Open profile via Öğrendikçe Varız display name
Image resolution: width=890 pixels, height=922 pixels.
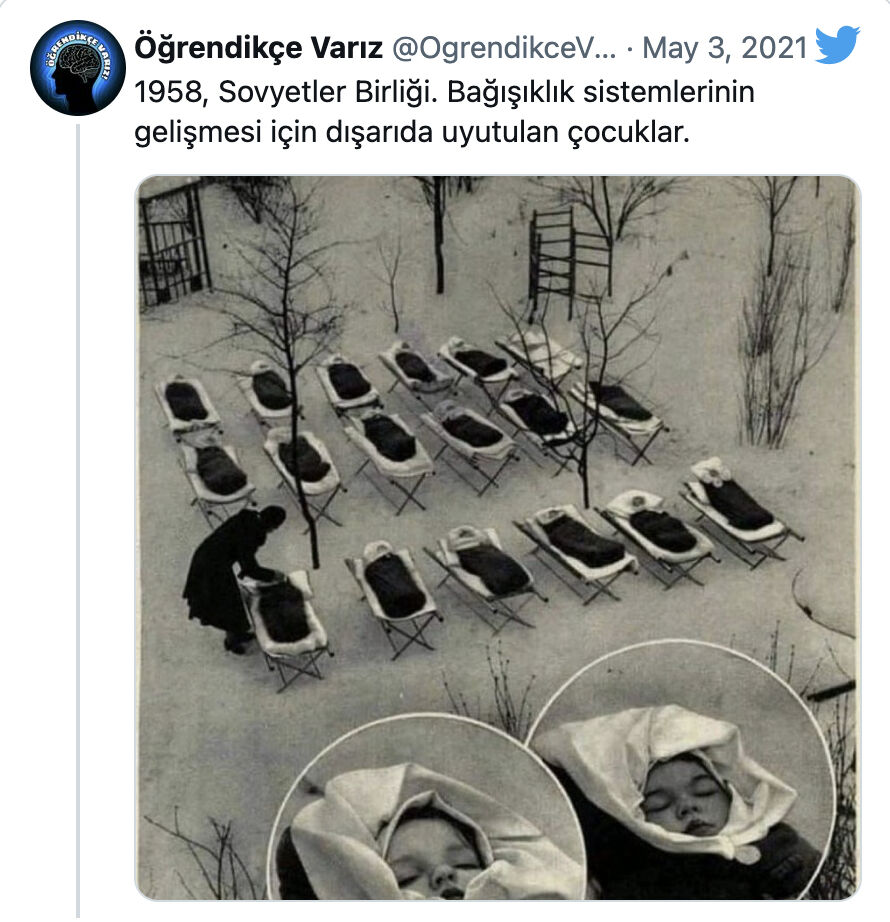259,48
